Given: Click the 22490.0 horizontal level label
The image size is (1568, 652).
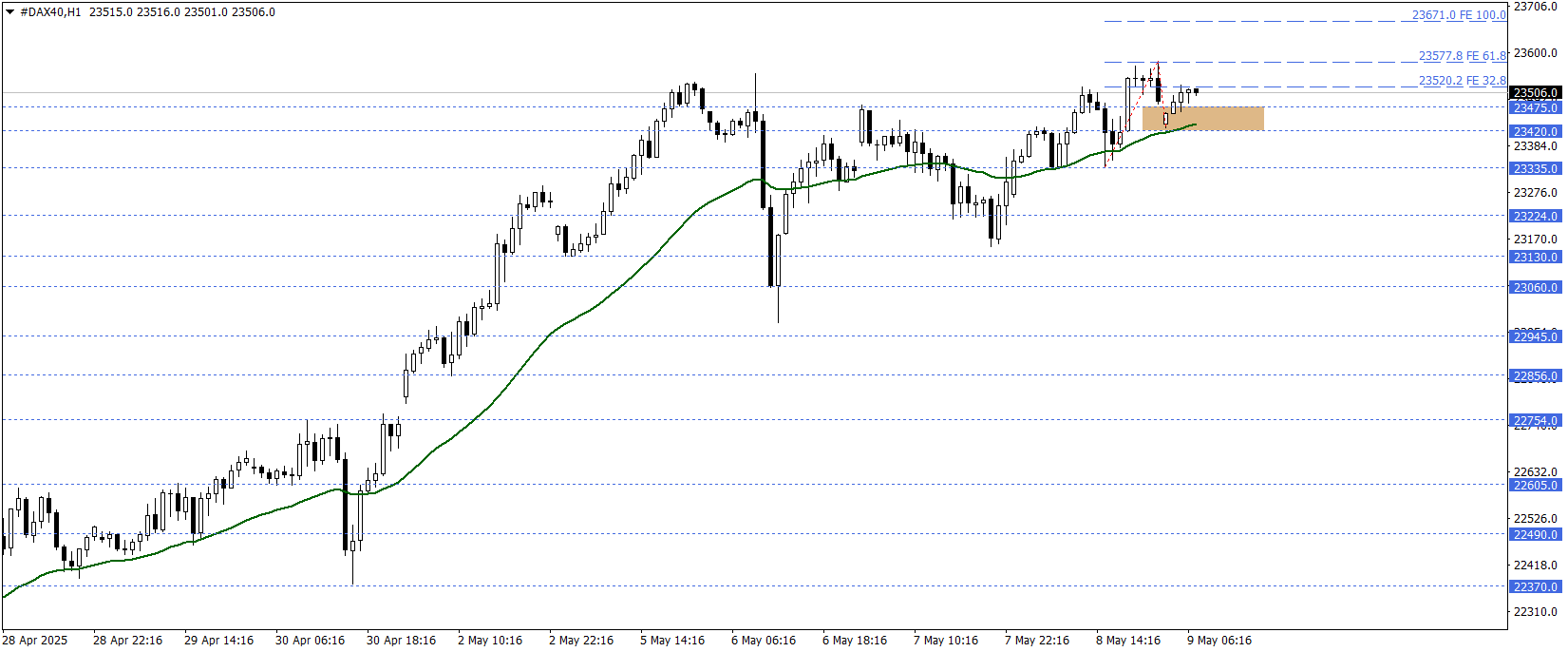Looking at the screenshot, I should click(1535, 534).
